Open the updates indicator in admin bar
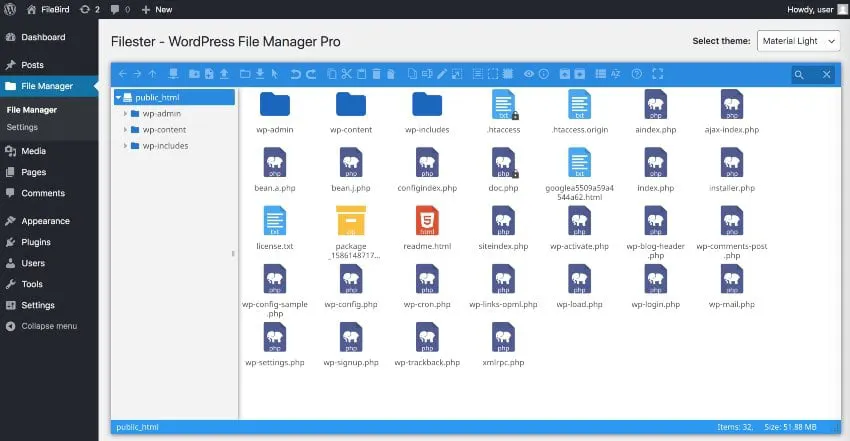Image resolution: width=850 pixels, height=441 pixels. [x=89, y=9]
